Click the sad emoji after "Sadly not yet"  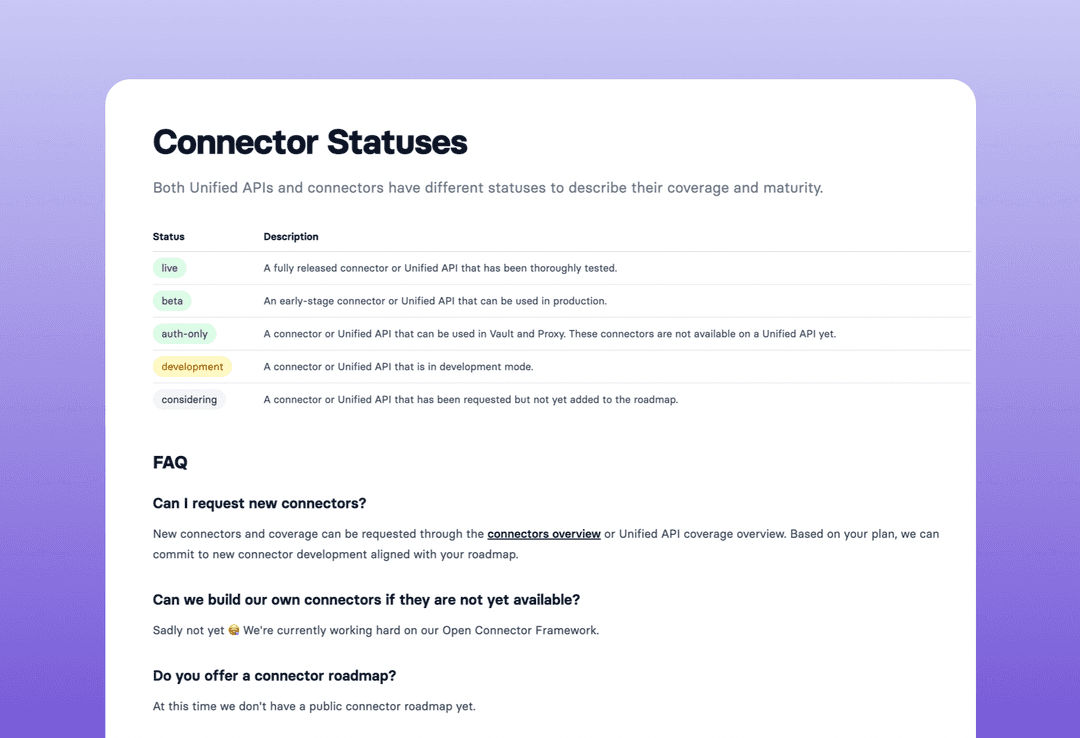pos(234,631)
